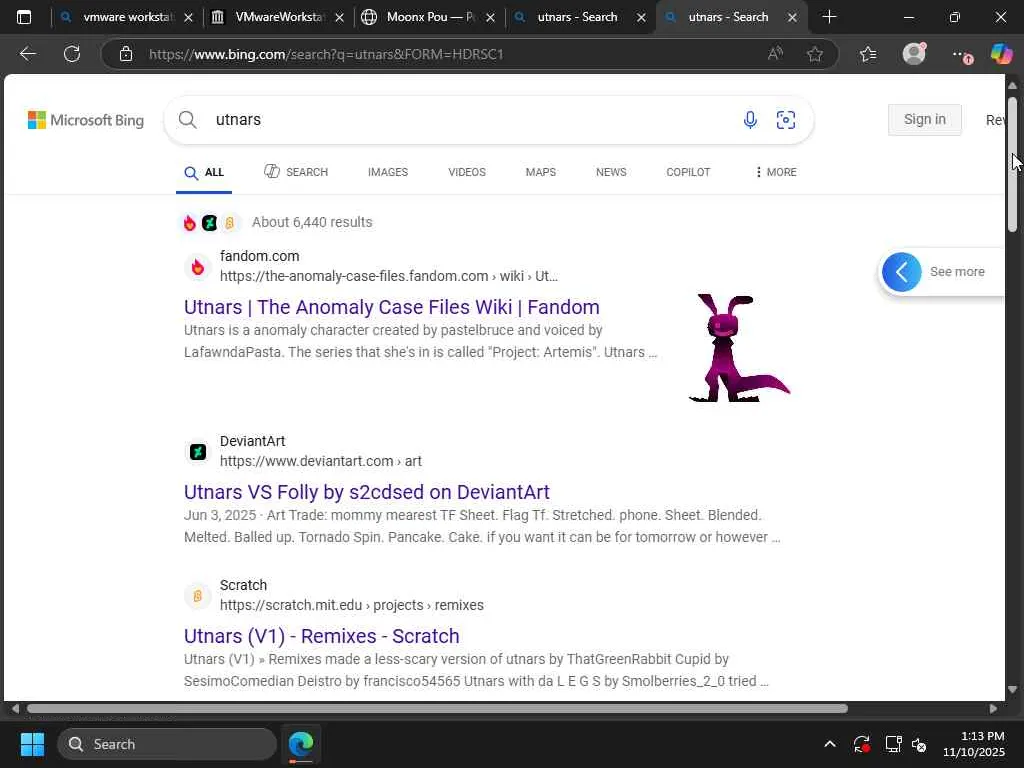The image size is (1024, 768).
Task: Open Windows Start menu
Action: click(x=32, y=744)
